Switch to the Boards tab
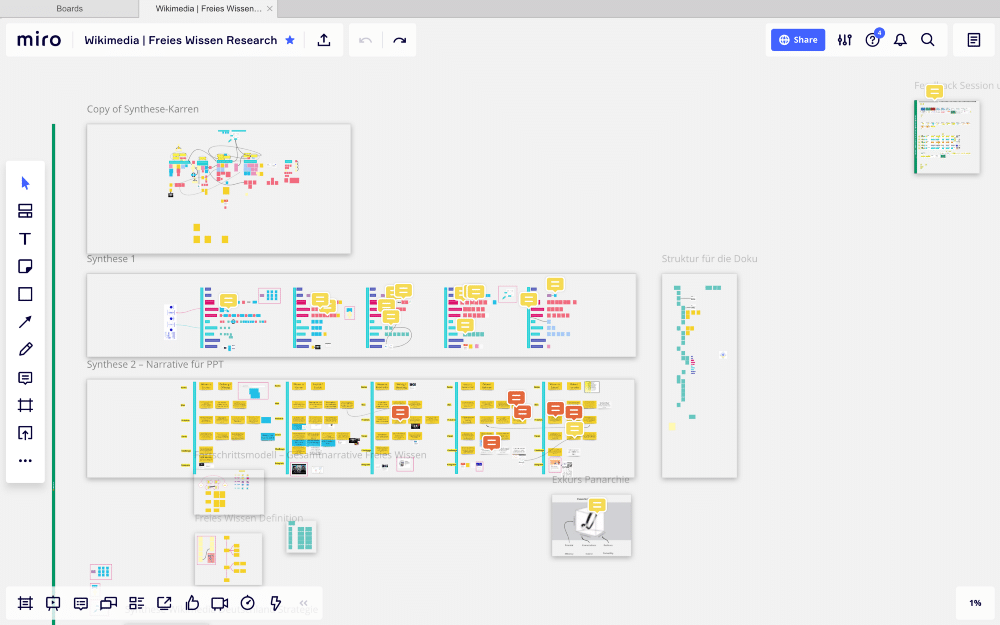 [70, 8]
